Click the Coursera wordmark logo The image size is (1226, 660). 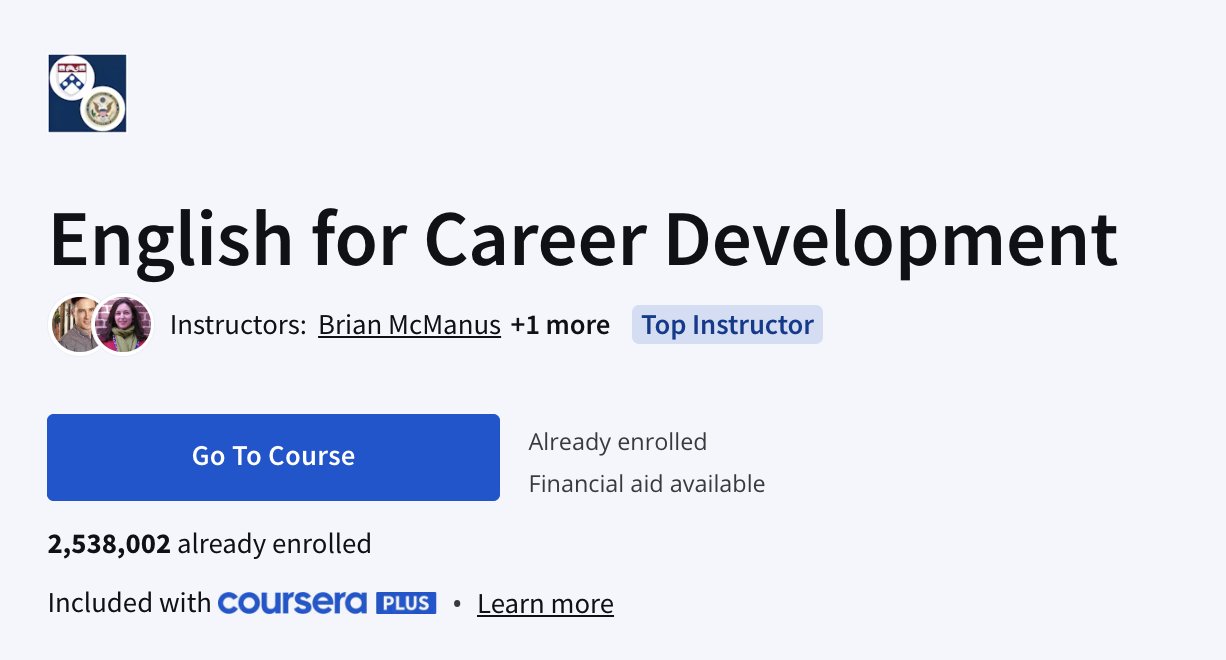(x=293, y=603)
